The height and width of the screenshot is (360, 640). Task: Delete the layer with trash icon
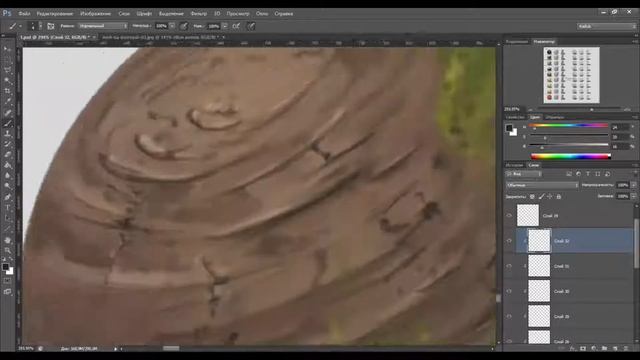pyautogui.click(x=626, y=349)
